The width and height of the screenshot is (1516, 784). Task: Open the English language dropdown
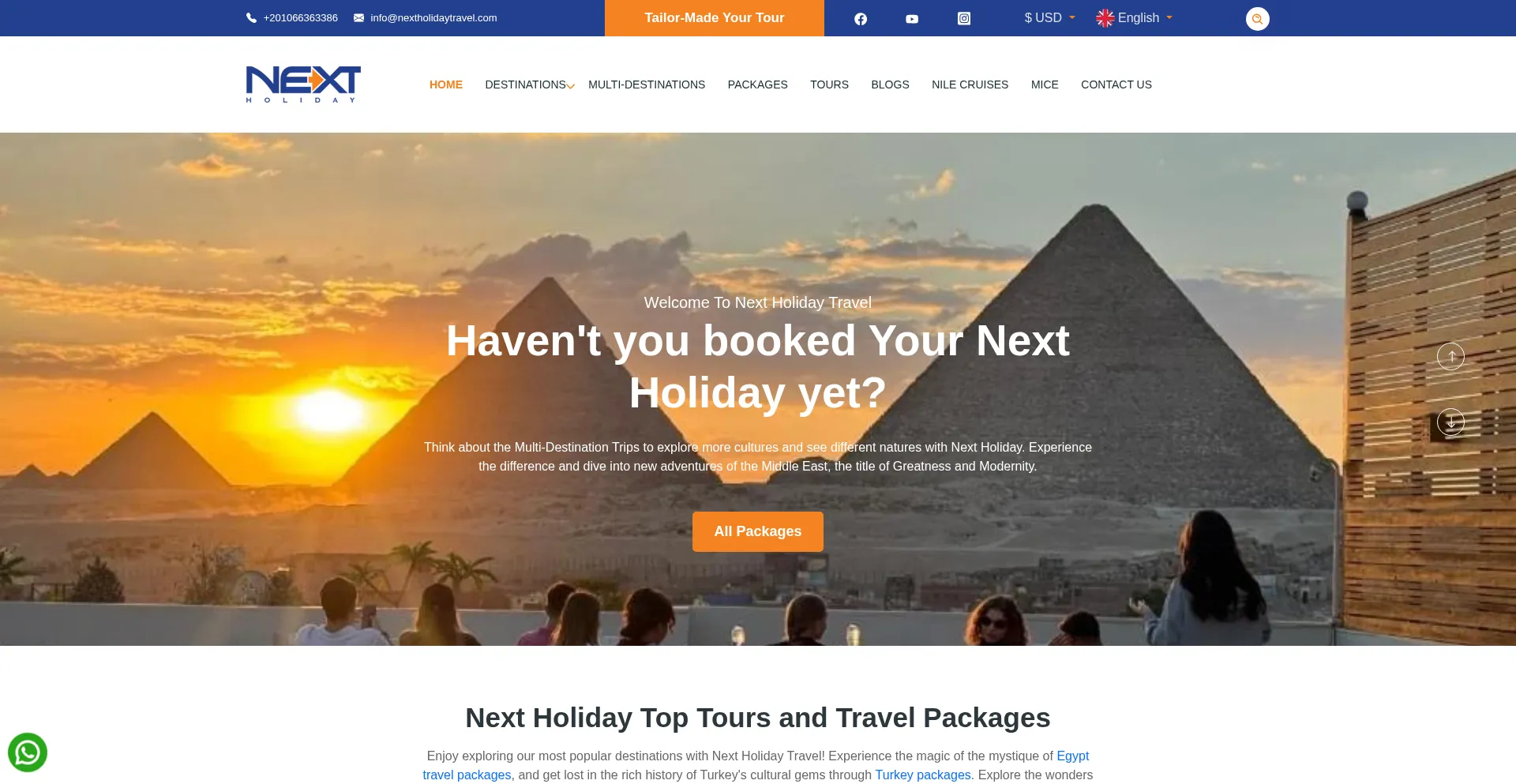tap(1135, 17)
